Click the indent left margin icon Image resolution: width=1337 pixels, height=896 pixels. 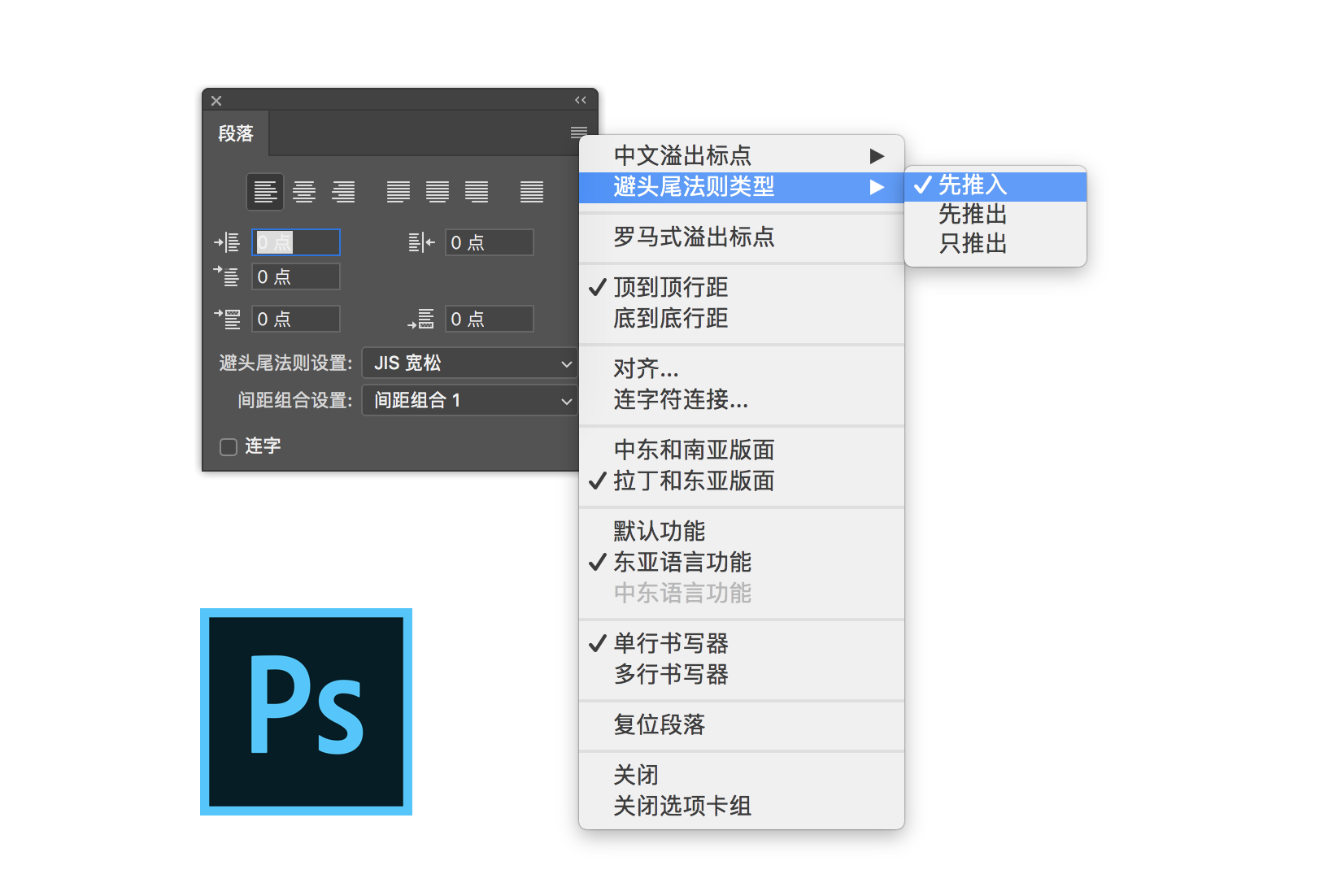227,242
